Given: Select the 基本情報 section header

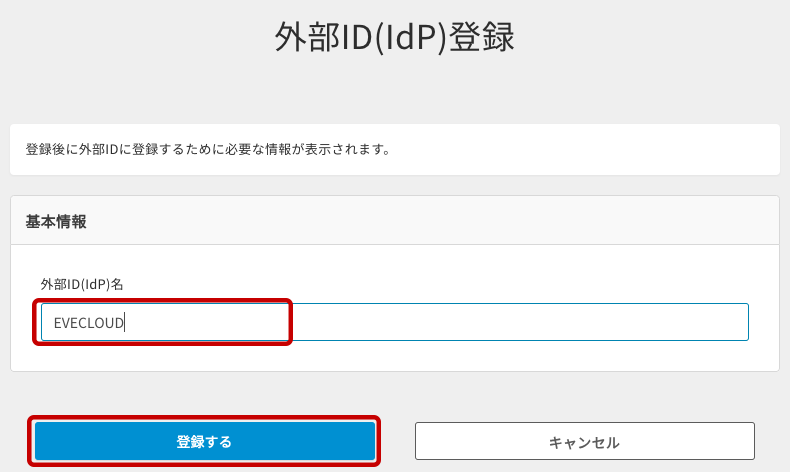Looking at the screenshot, I should [56, 222].
